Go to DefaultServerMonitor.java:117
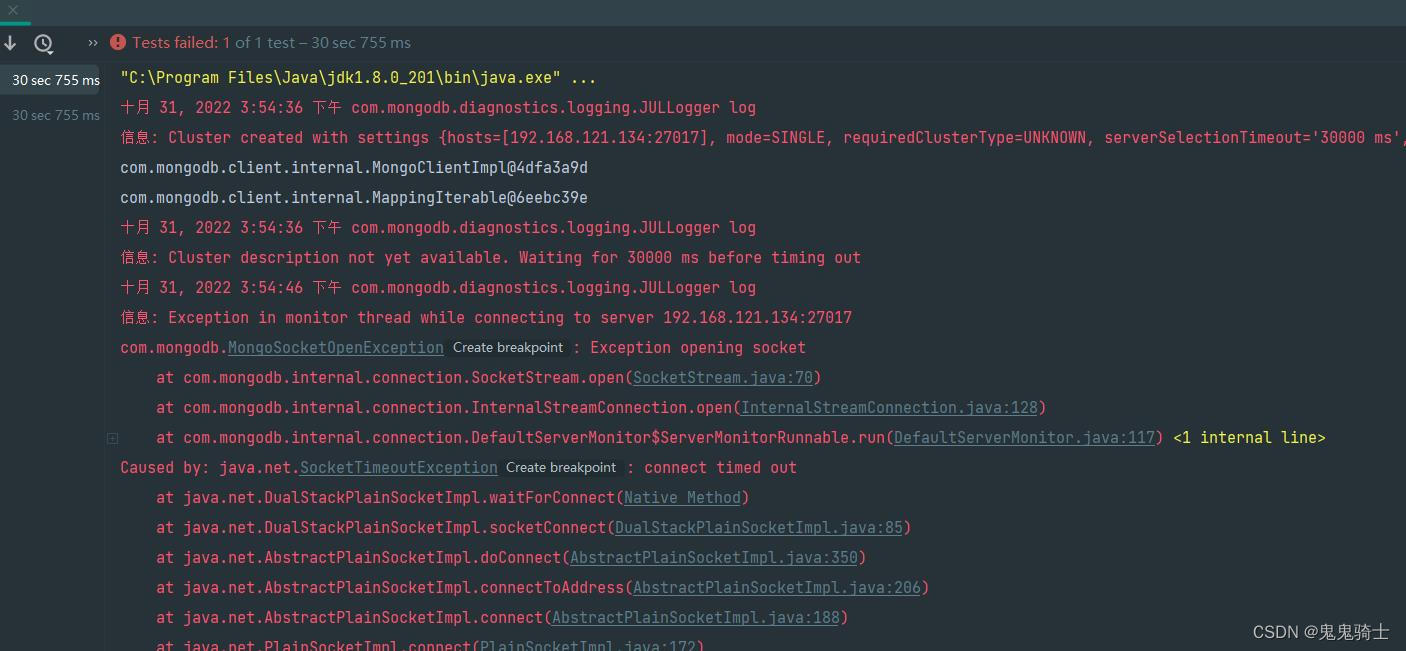This screenshot has height=651, width=1406. 1024,438
